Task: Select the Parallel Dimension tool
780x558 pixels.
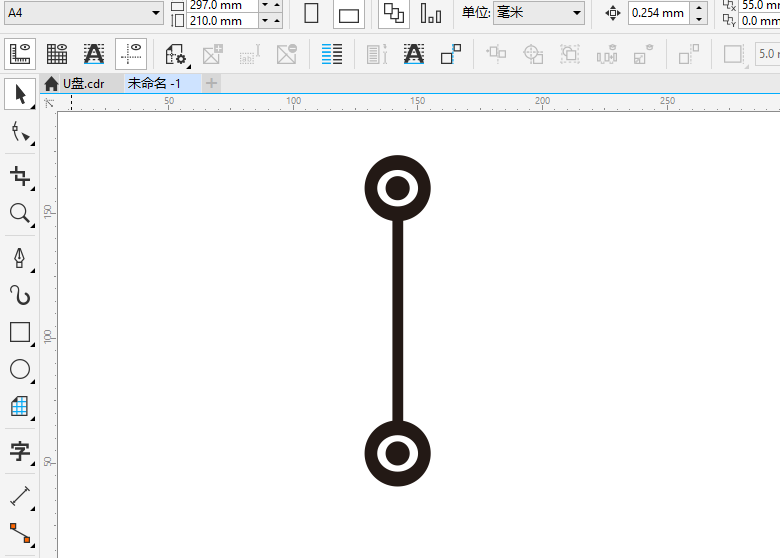Action: tap(20, 496)
